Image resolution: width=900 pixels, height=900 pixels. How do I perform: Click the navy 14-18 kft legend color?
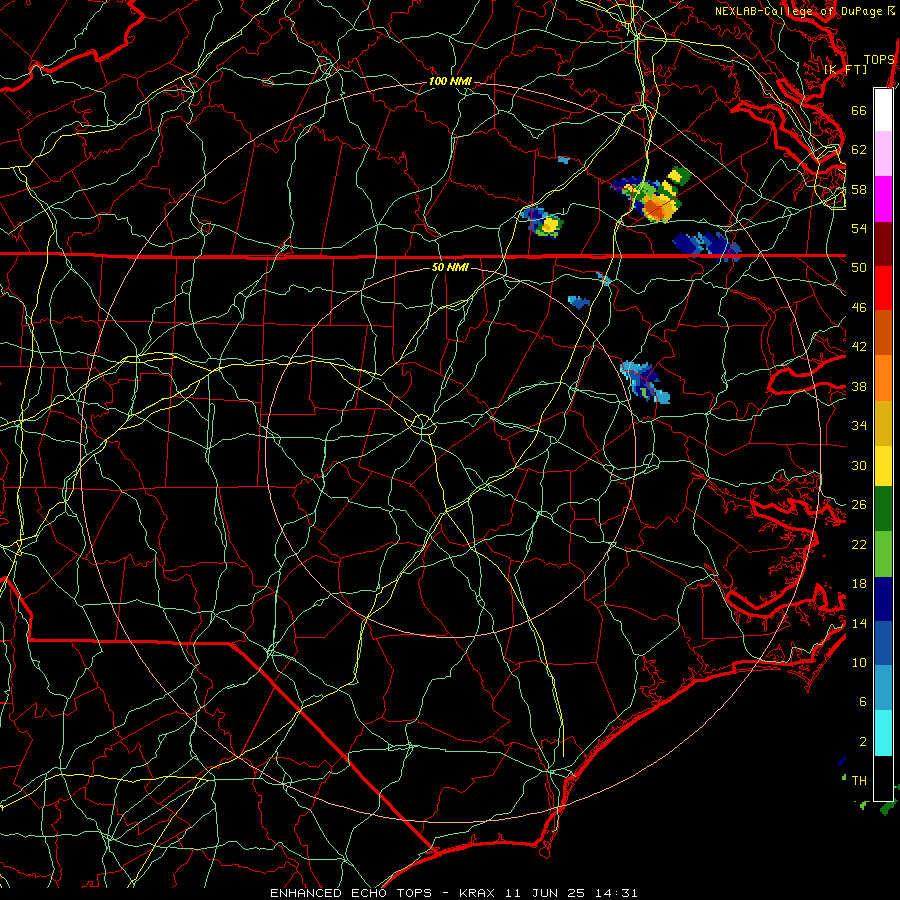(x=883, y=599)
